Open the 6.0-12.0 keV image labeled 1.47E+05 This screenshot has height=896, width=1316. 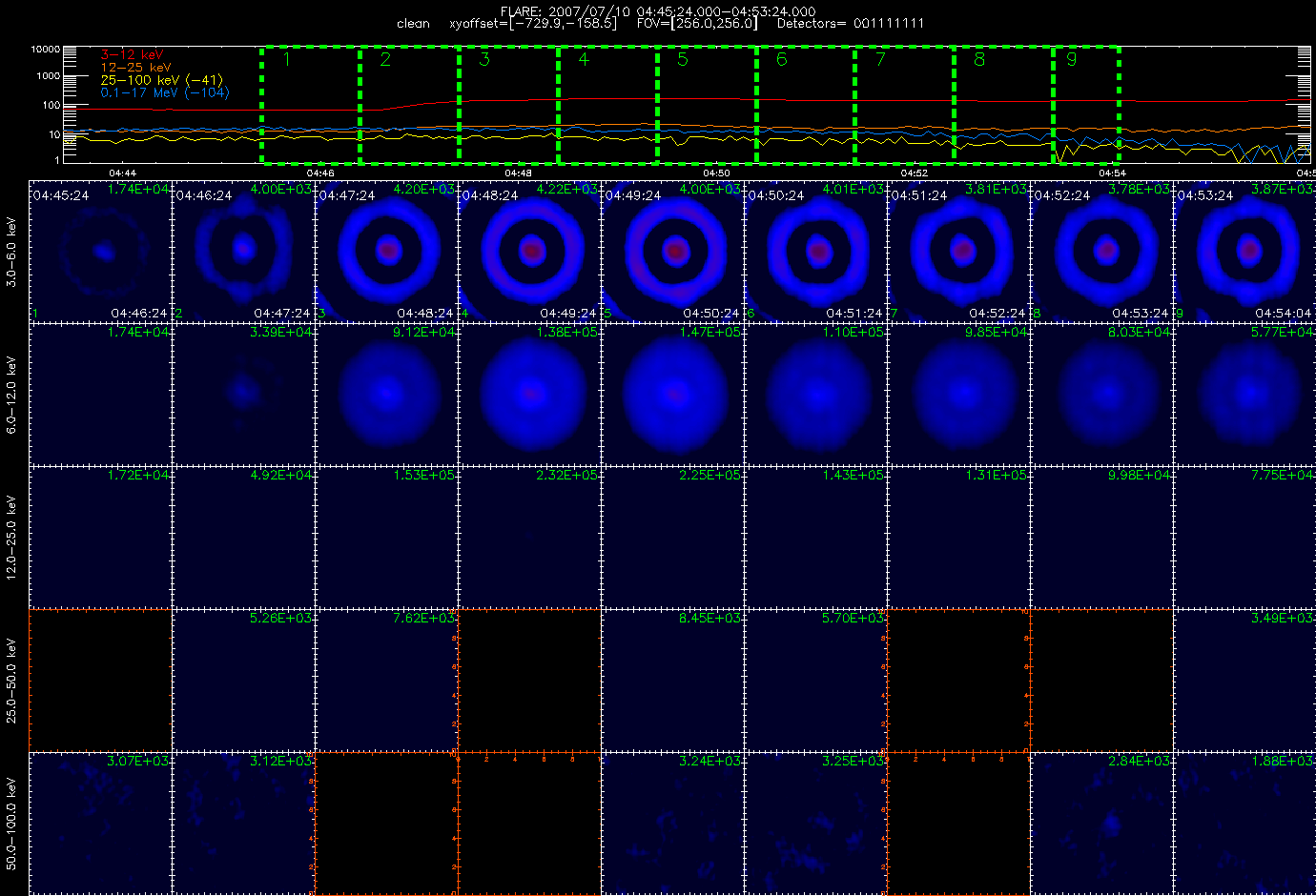[673, 395]
